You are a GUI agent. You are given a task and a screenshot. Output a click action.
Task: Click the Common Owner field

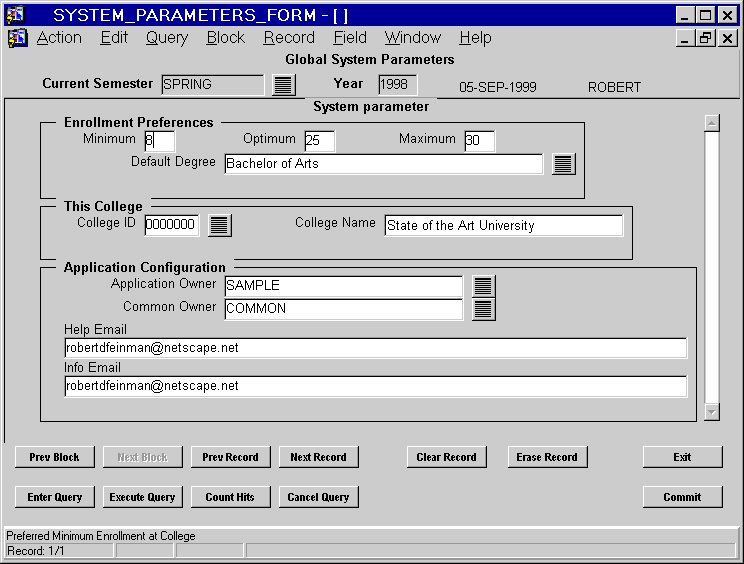(344, 309)
